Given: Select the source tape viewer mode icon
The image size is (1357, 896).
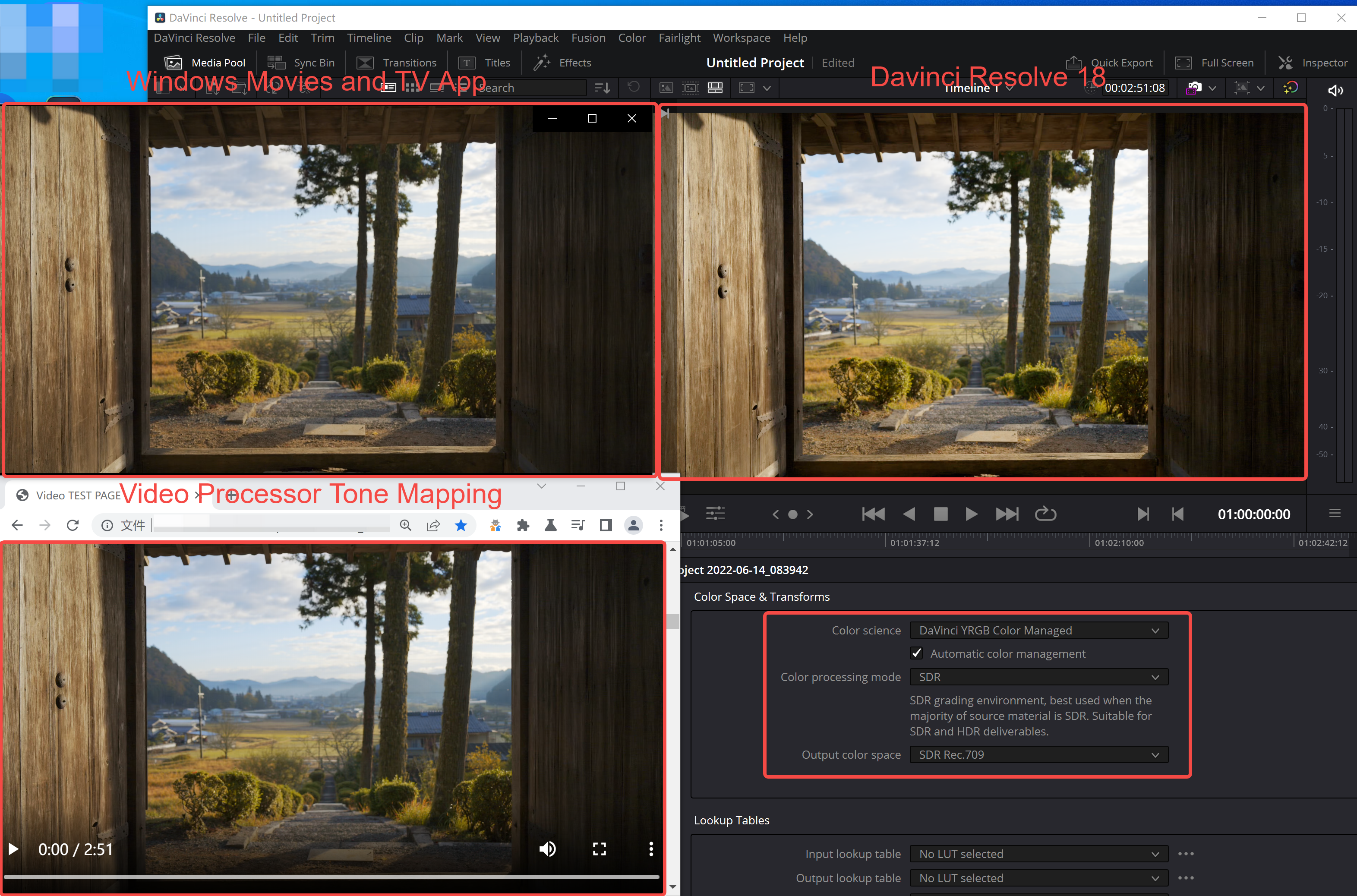Looking at the screenshot, I should point(690,88).
